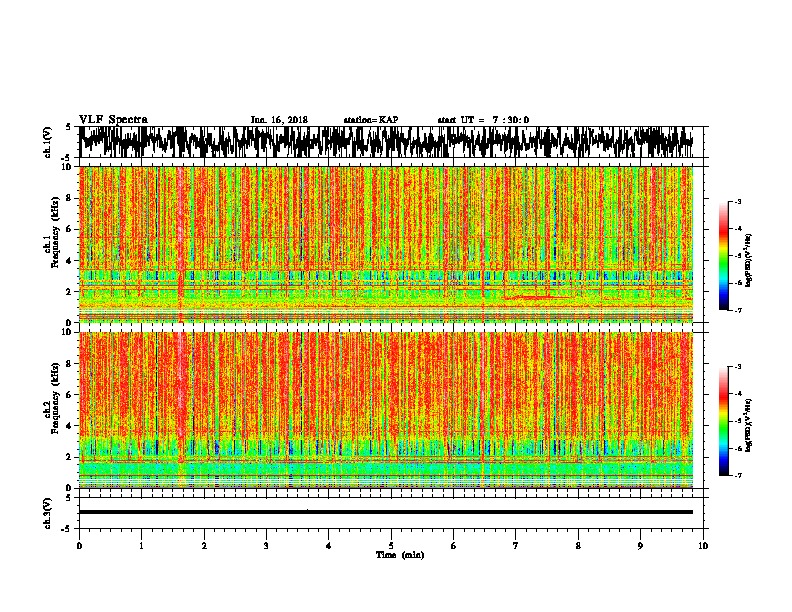Click the "-7" label below ch.2 color bar

[738, 476]
